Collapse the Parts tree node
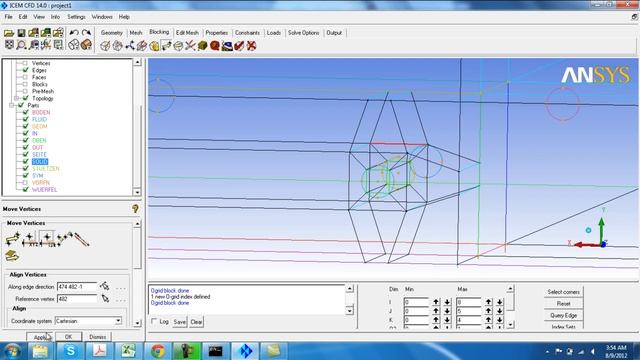640x360 pixels. 11,105
